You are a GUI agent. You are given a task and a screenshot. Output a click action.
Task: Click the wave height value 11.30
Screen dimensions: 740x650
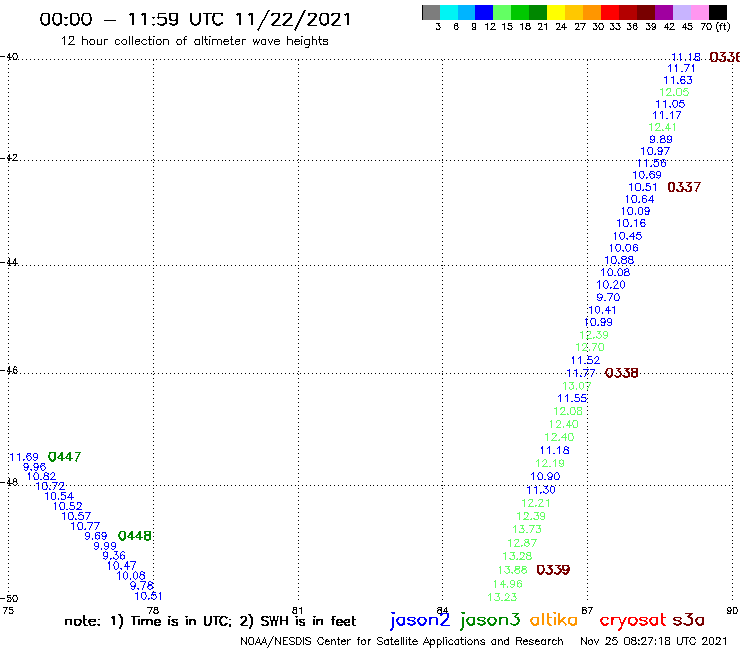click(541, 490)
